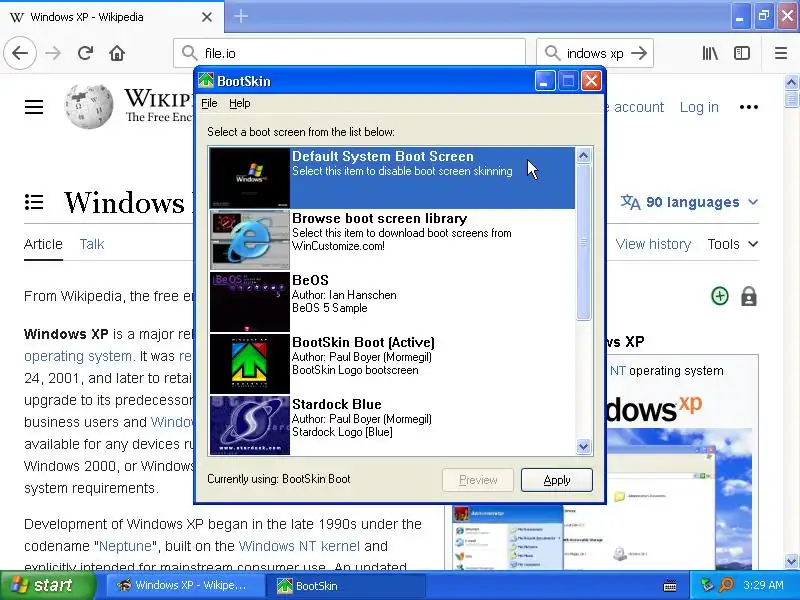The width and height of the screenshot is (800, 600).
Task: Switch to Wikipedia Talk tab
Action: click(x=92, y=244)
